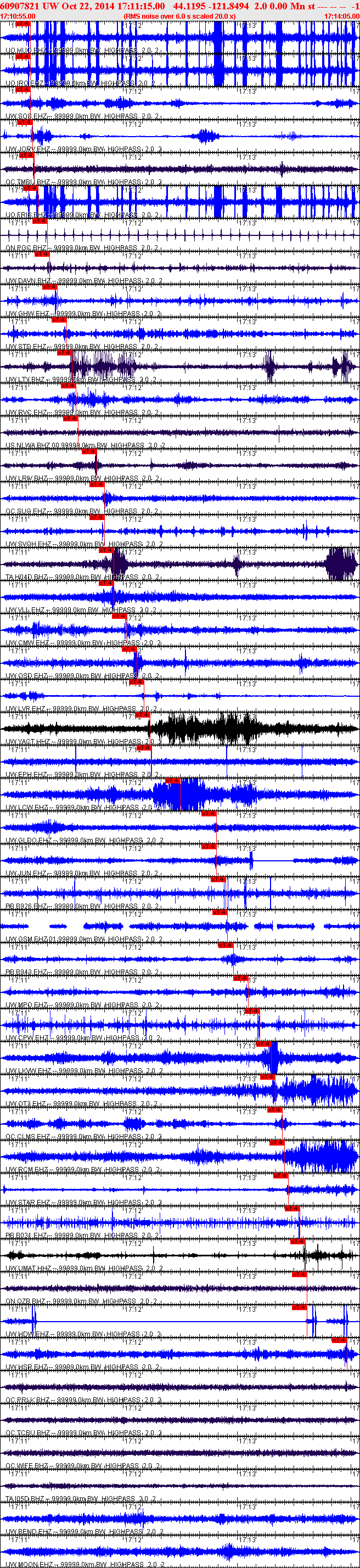Image resolution: width=360 pixels, height=1568 pixels.
Task: Select the GLDO EHZ station label
Action: tap(85, 841)
